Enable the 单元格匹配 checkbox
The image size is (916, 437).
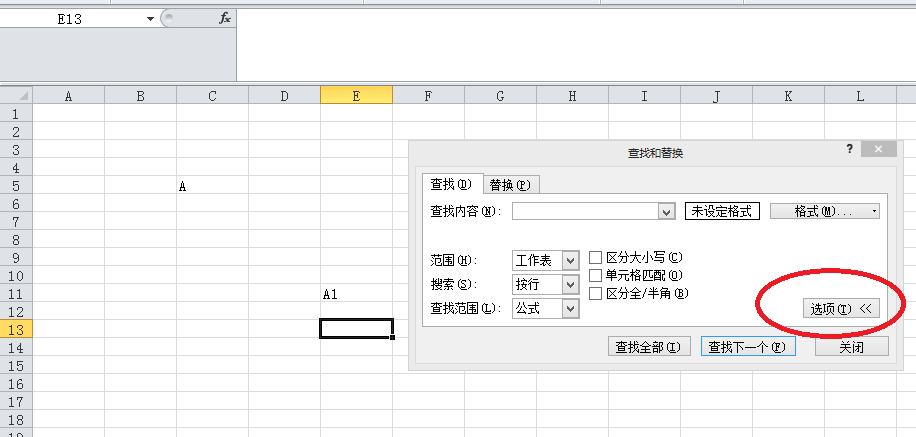[x=595, y=275]
